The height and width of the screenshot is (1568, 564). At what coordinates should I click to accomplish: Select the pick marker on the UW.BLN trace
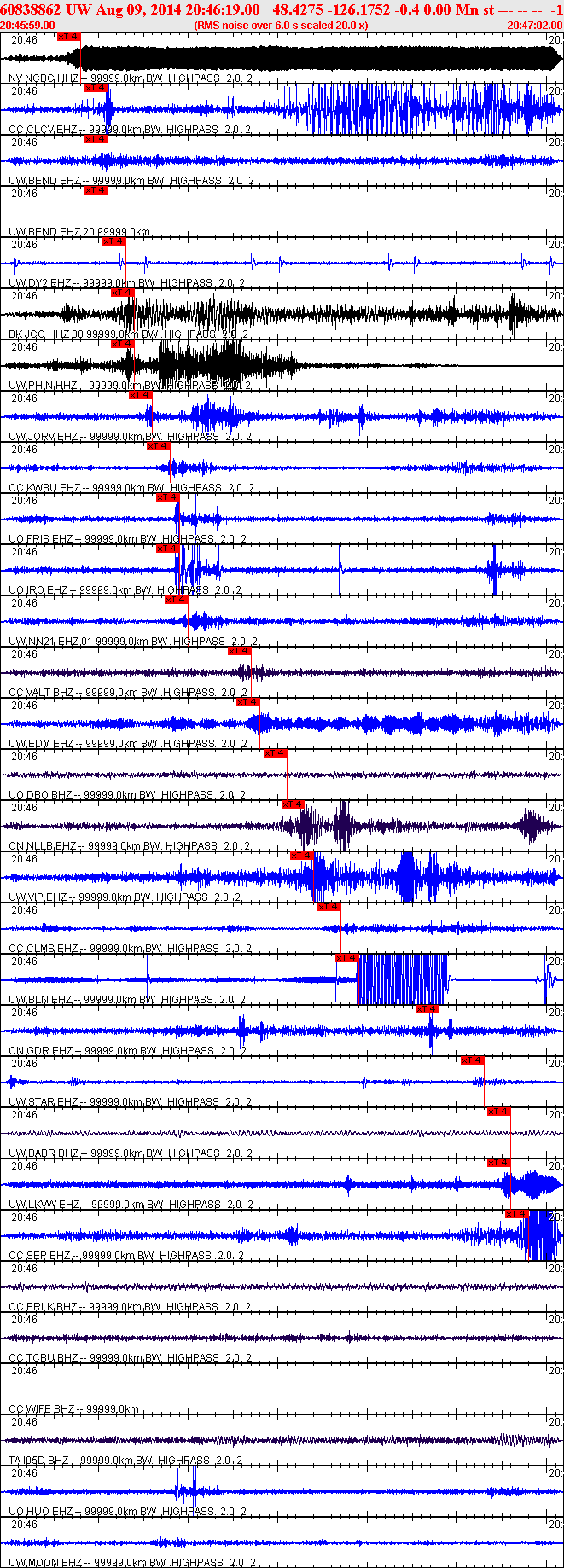pyautogui.click(x=347, y=958)
